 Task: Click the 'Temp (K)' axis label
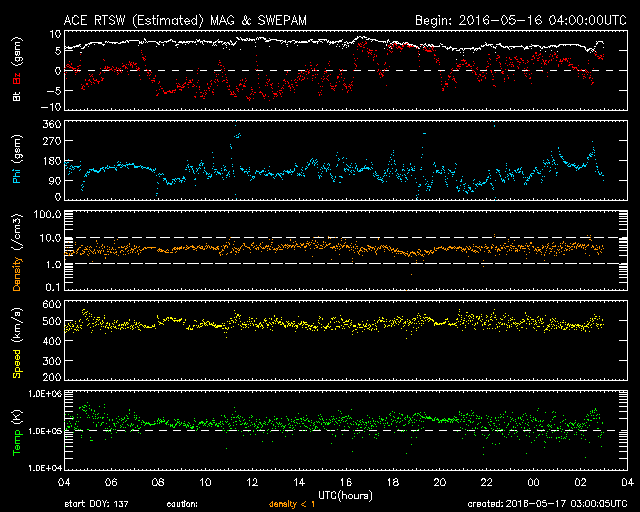point(17,433)
